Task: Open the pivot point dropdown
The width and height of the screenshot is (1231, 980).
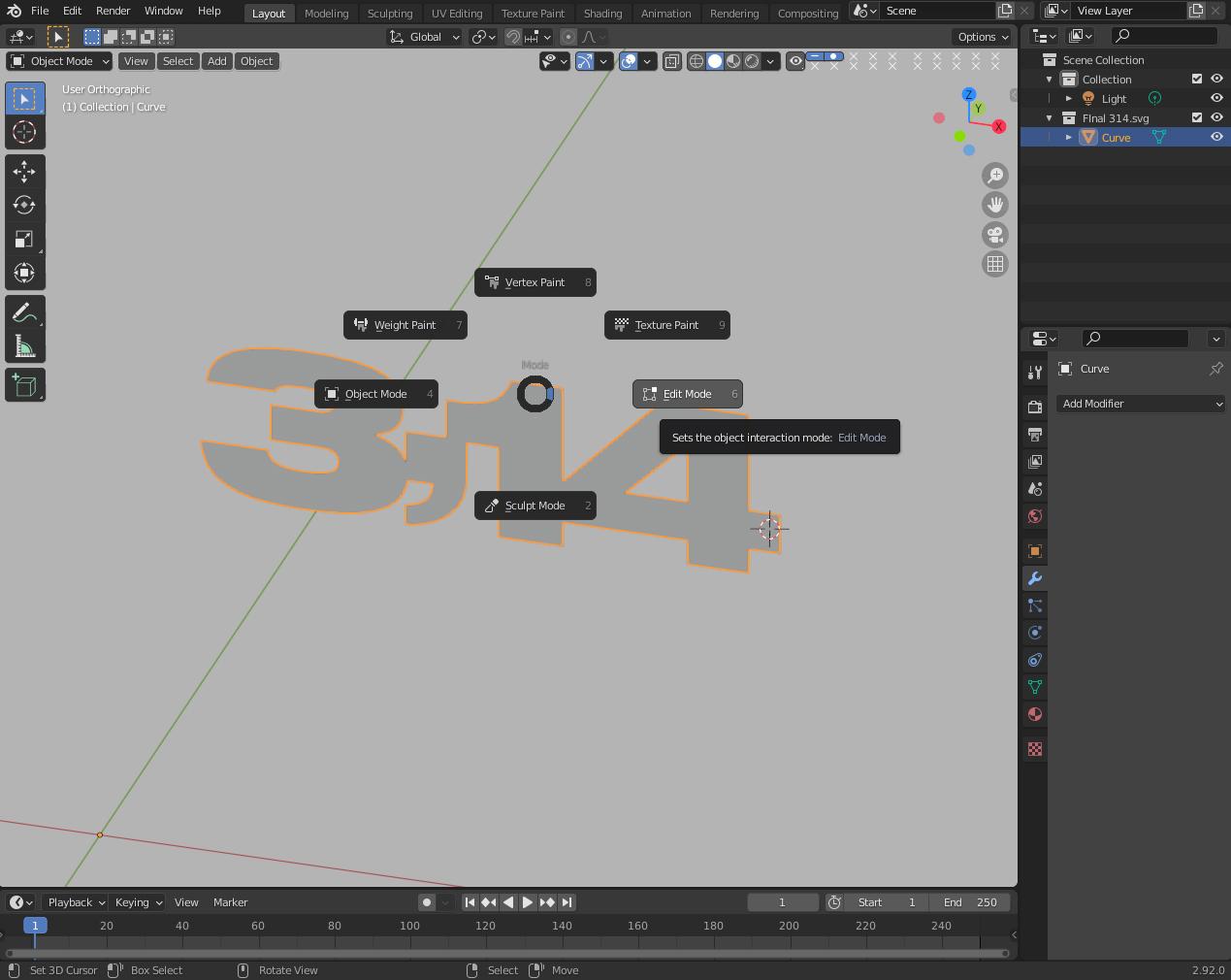Action: tap(483, 37)
